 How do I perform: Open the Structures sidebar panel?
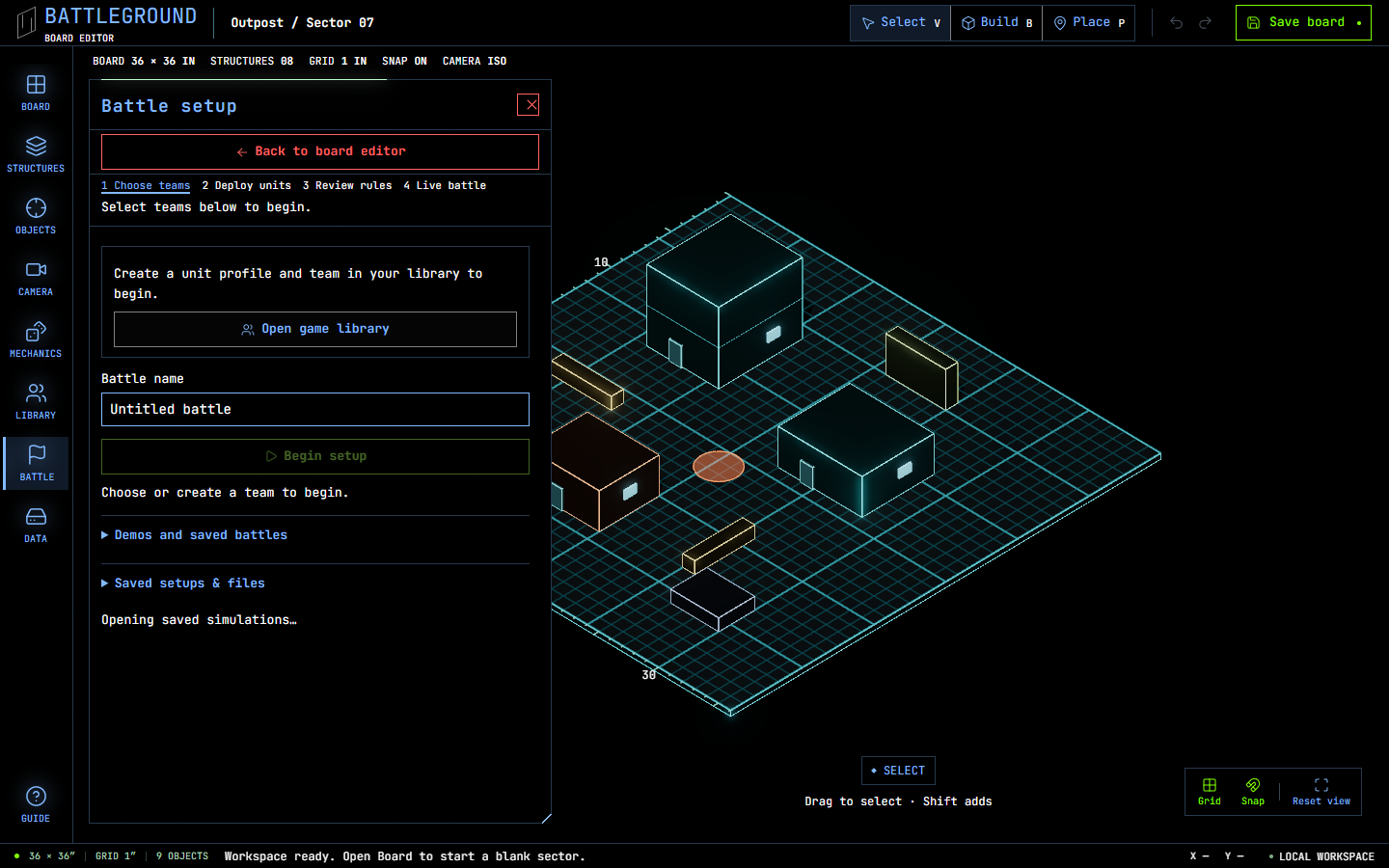tap(36, 154)
